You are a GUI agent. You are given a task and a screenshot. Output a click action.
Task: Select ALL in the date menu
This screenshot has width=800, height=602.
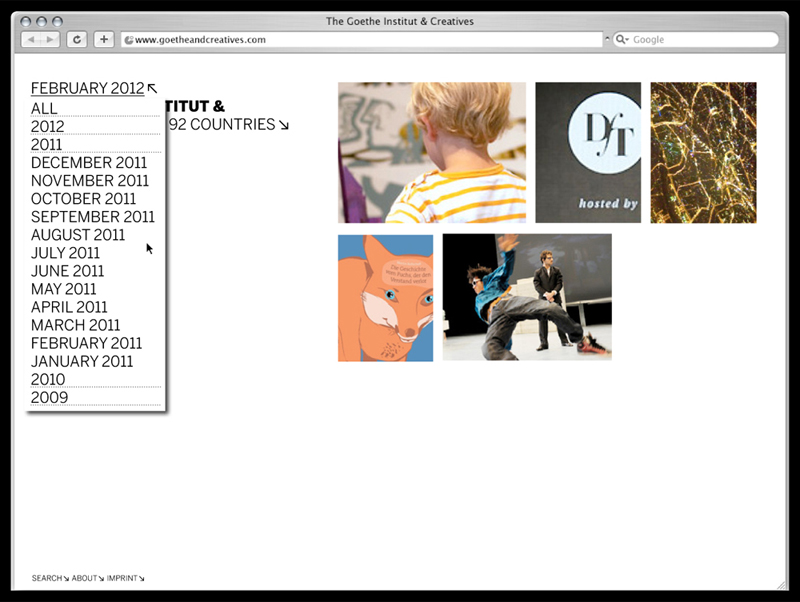click(44, 108)
